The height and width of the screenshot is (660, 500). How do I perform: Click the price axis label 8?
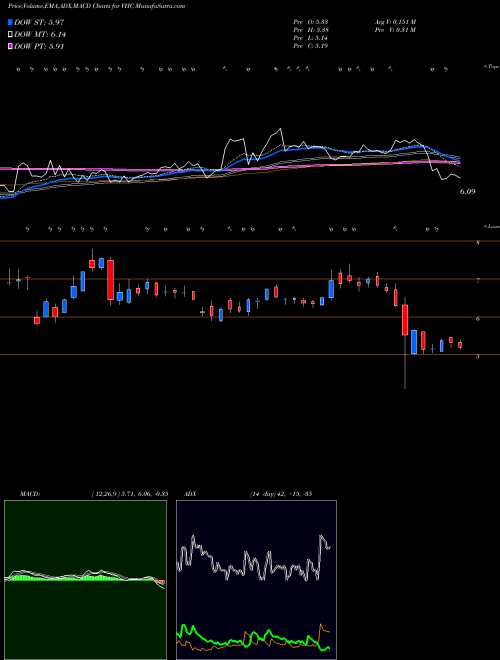coord(478,243)
